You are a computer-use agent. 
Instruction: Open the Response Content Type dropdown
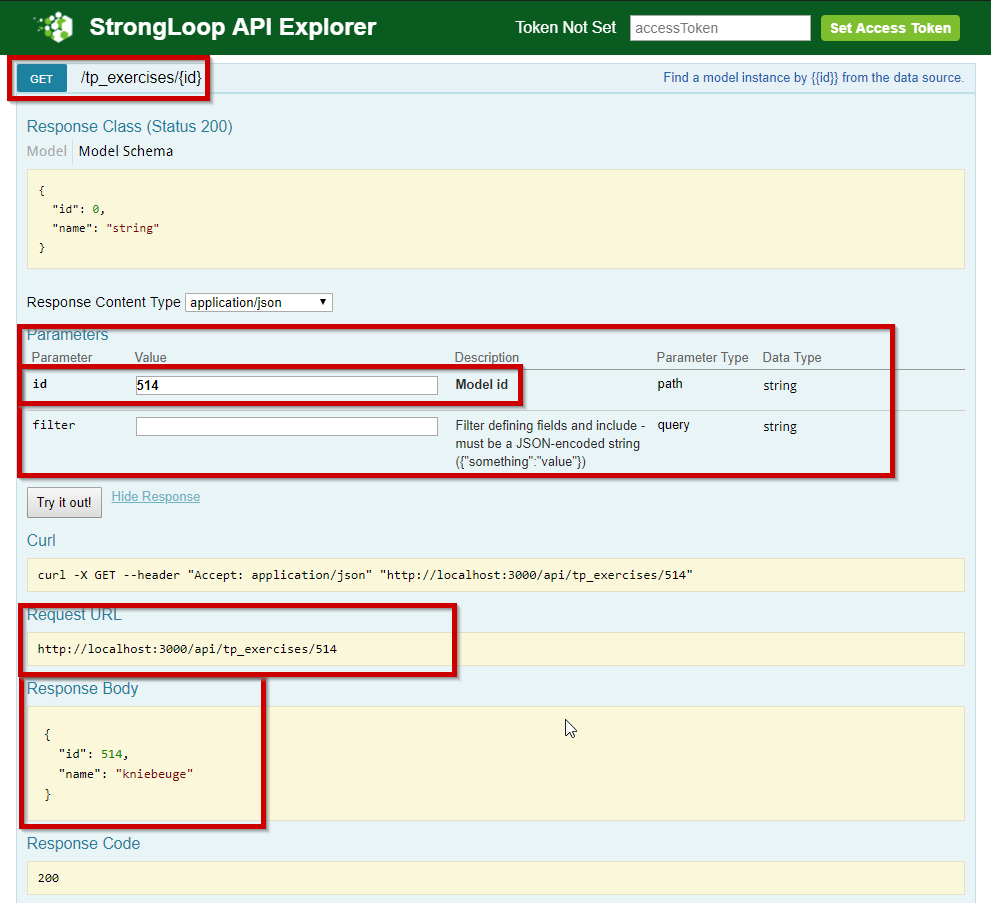258,302
